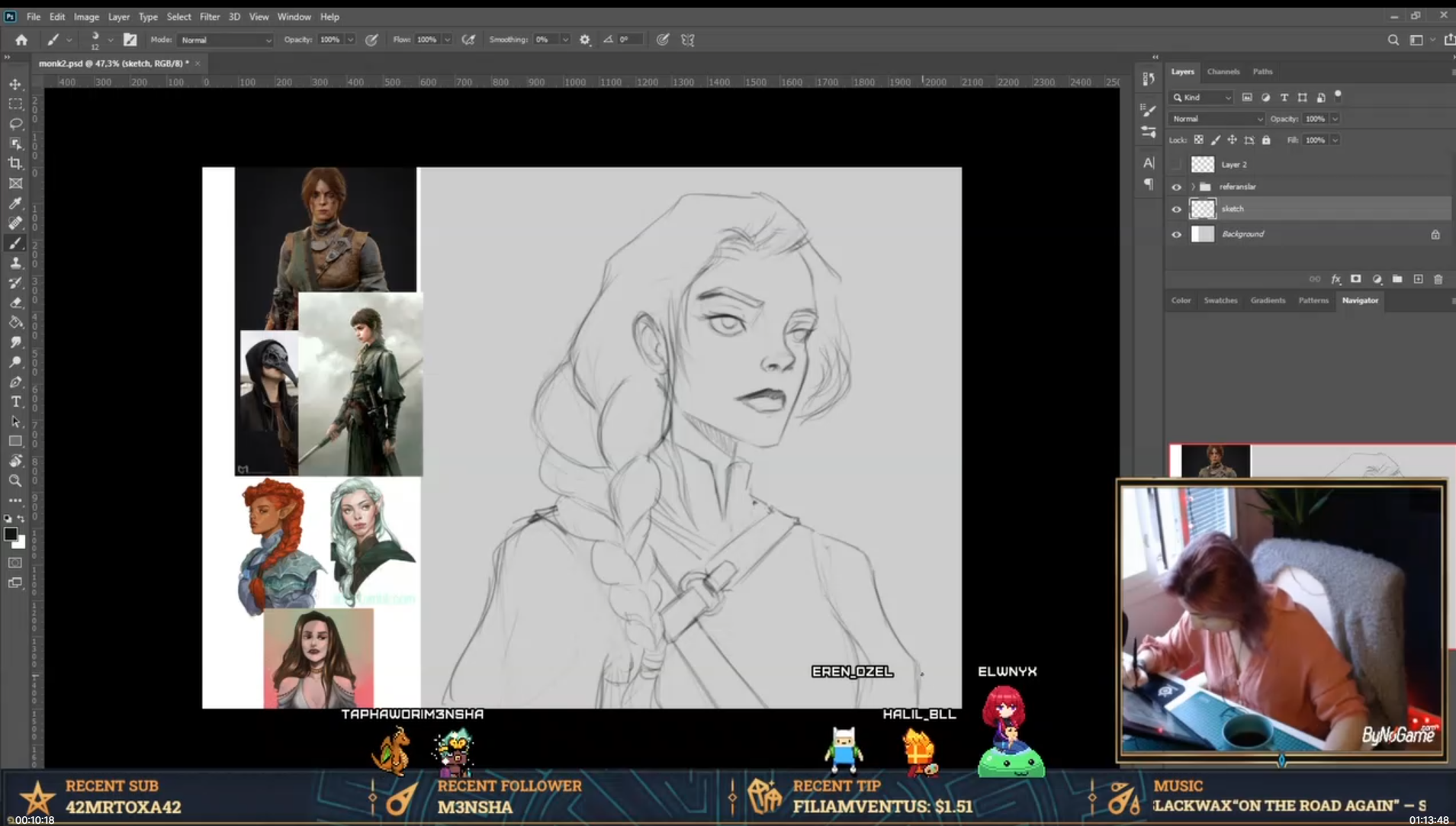This screenshot has width=1456, height=826.
Task: Toggle lock image pixels
Action: (1216, 140)
